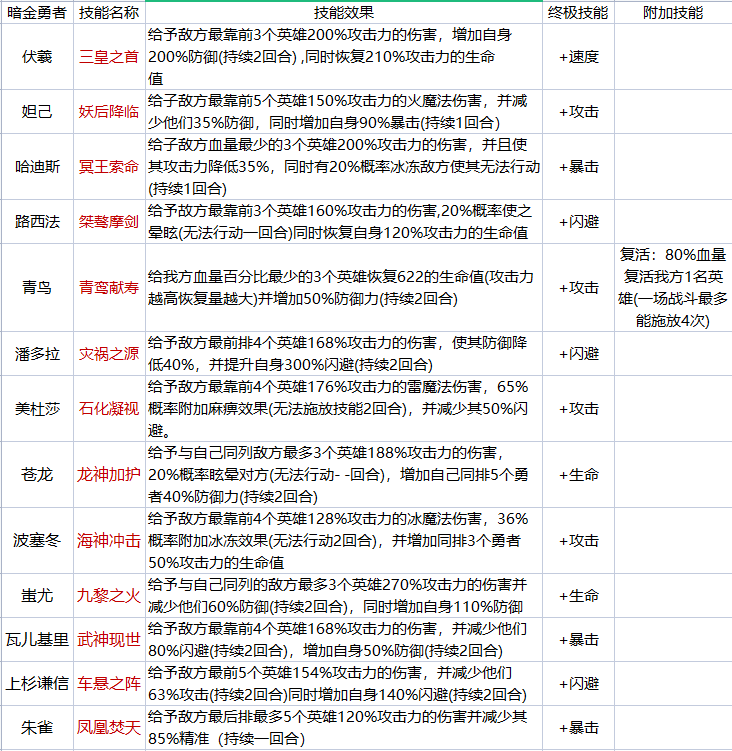Select the 附加技能 header cell
The image size is (732, 751).
[x=673, y=12]
